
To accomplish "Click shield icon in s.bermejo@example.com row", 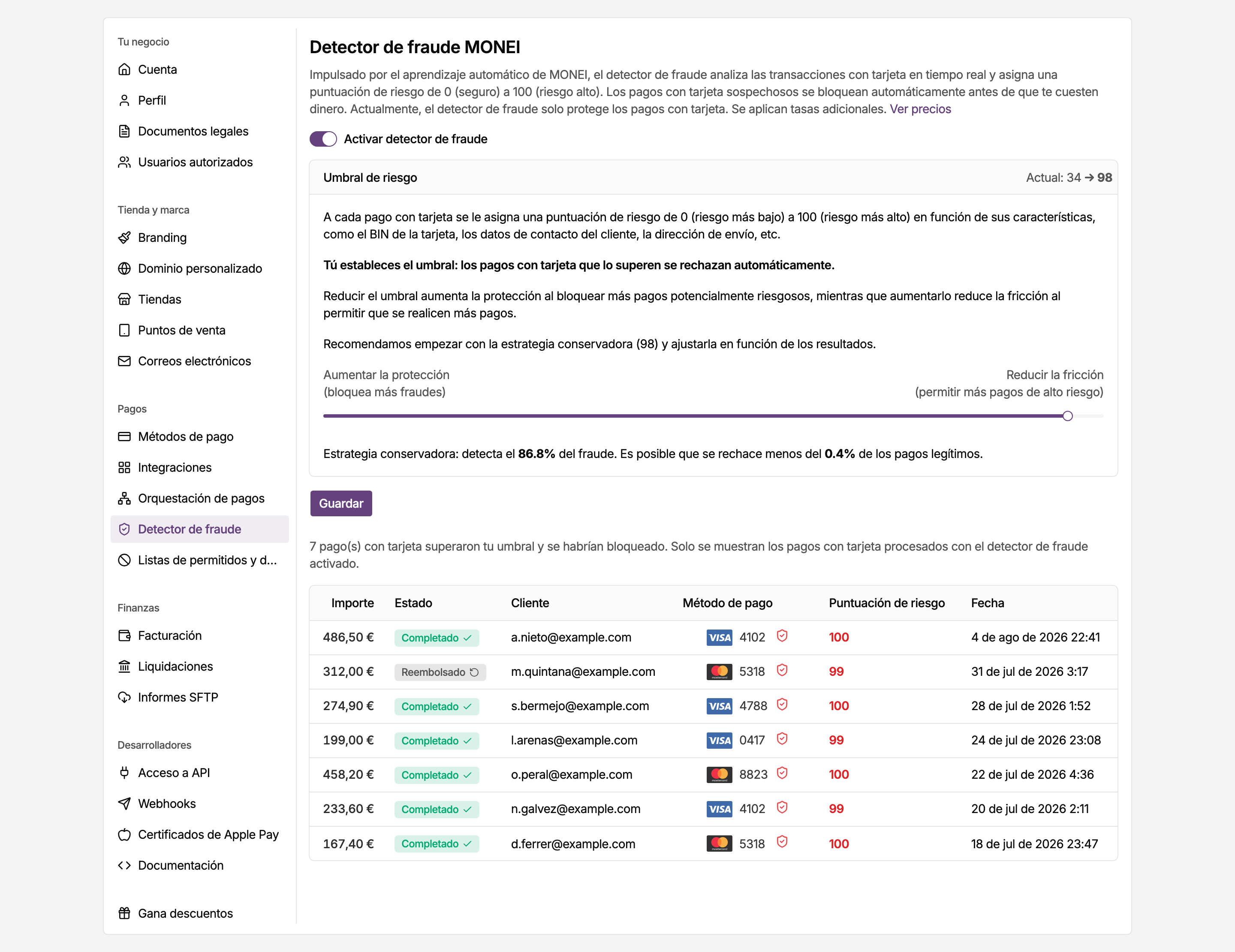I will coord(782,705).
